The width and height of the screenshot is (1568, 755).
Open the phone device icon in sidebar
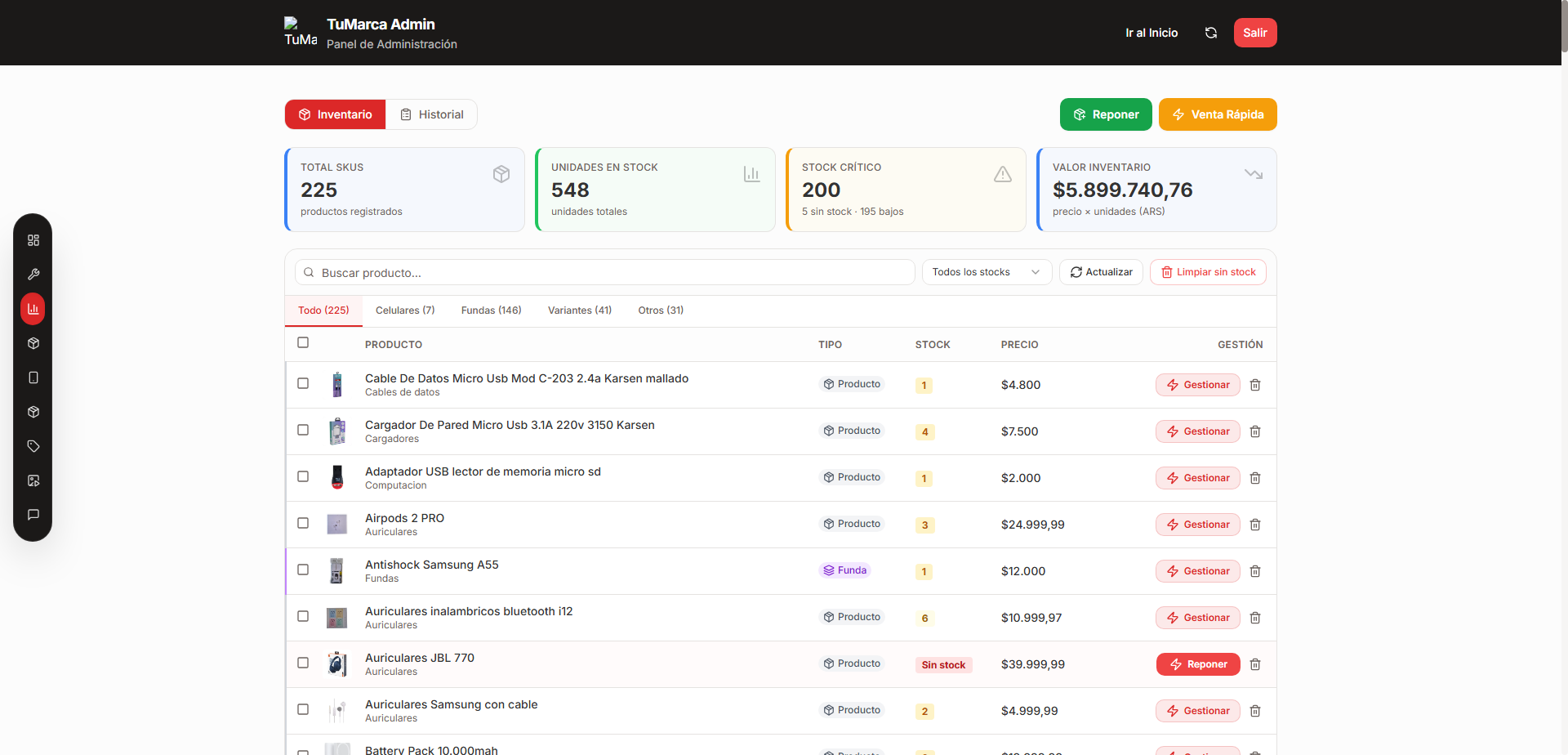33,377
